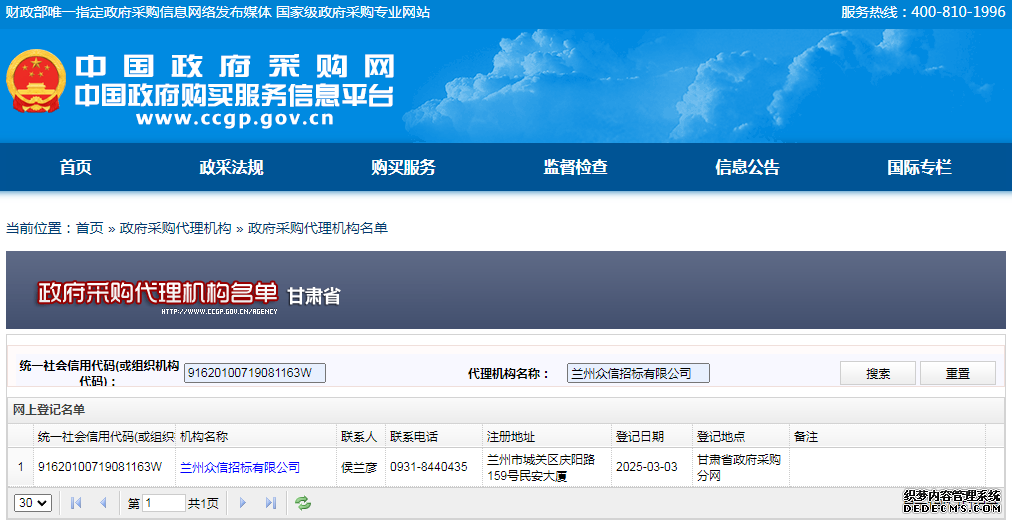Click the previous page arrow icon

tap(102, 503)
